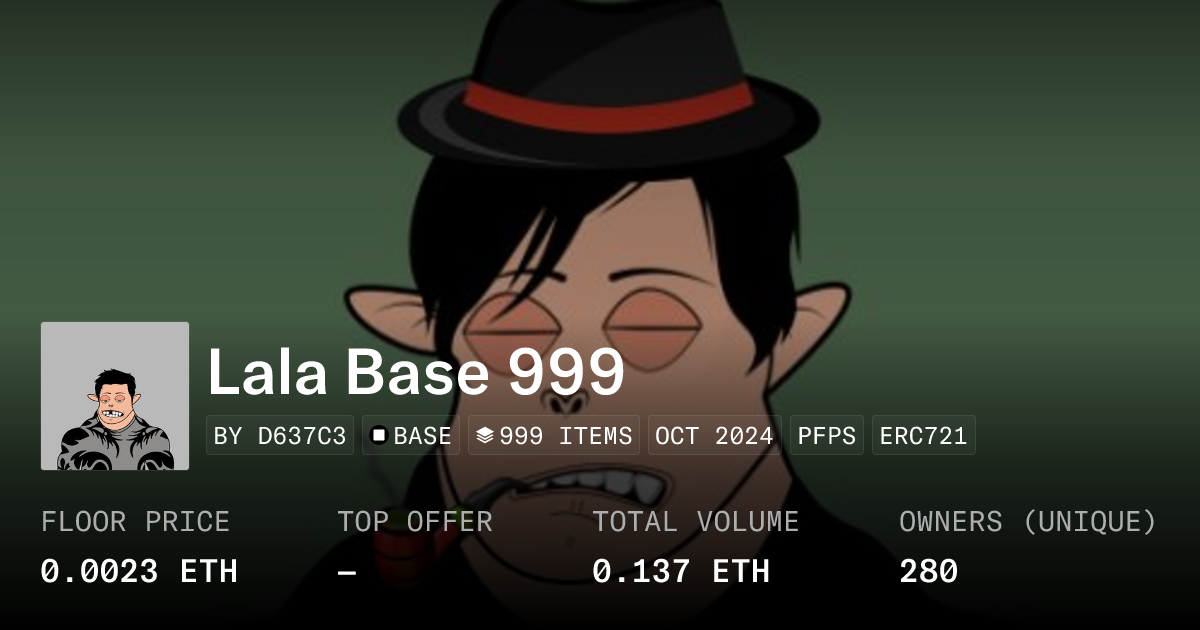This screenshot has width=1200, height=630.
Task: Select the BASE chain badge
Action: click(411, 436)
